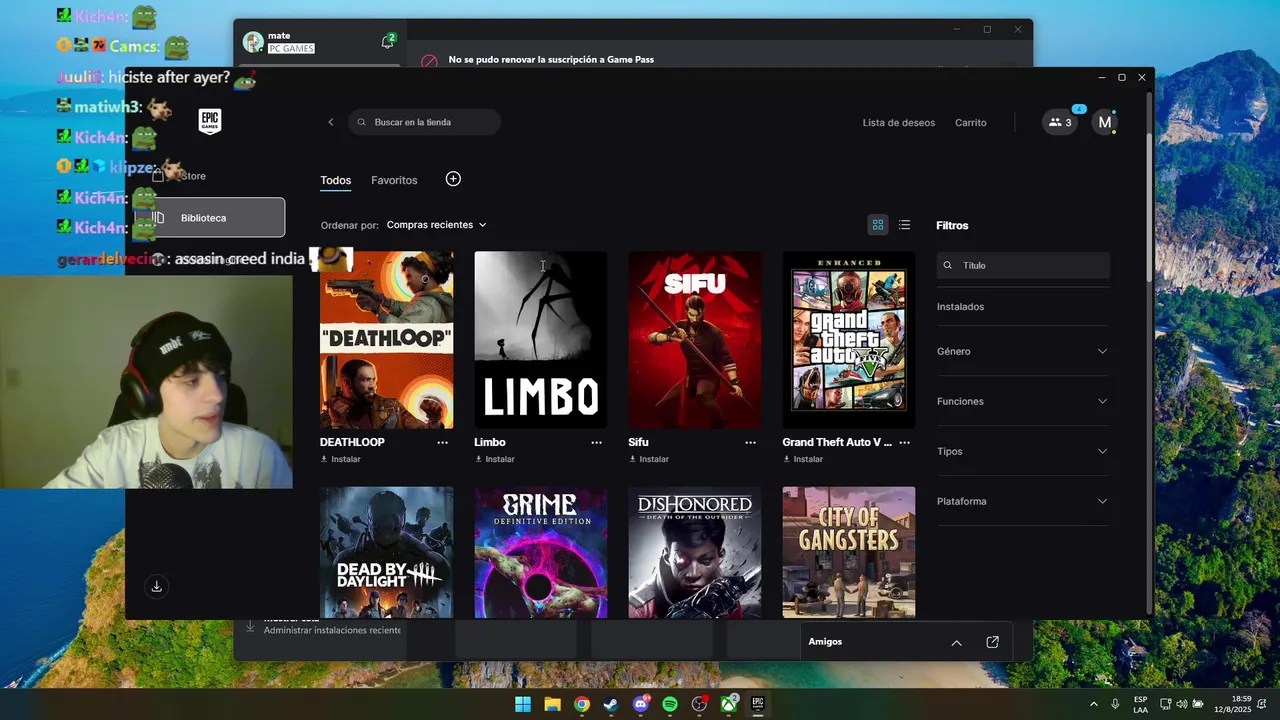Screen dimensions: 1280x720
Task: Open Grand Theft Auto V options menu
Action: point(904,442)
